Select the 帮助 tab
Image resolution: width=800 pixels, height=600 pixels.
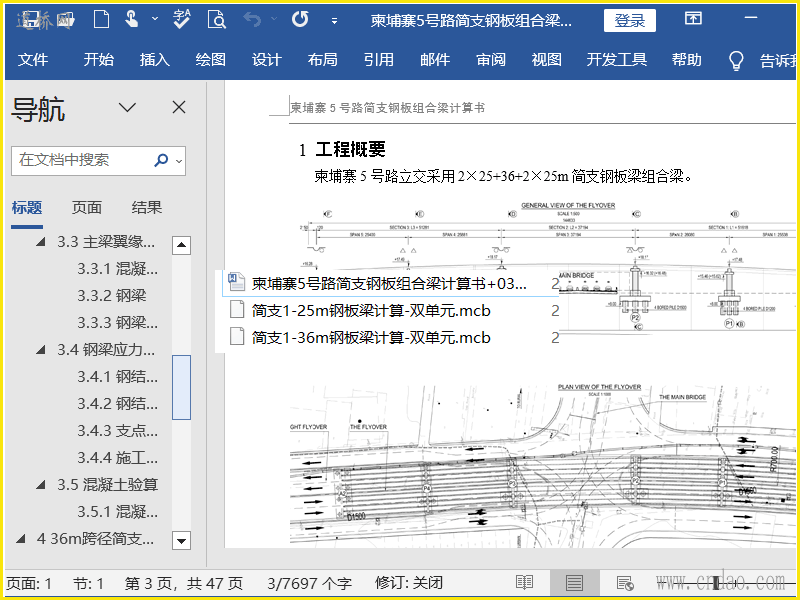coord(686,60)
